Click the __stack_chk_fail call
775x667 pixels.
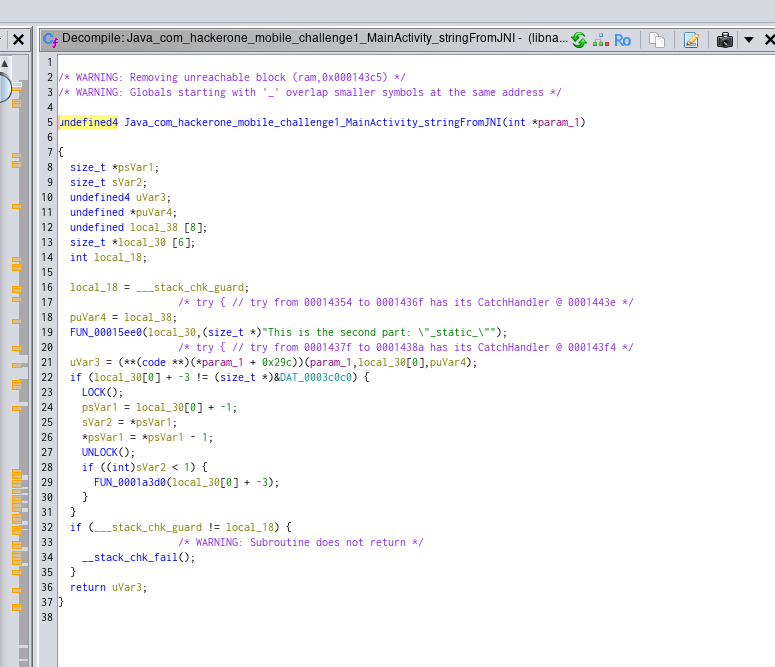(x=130, y=557)
